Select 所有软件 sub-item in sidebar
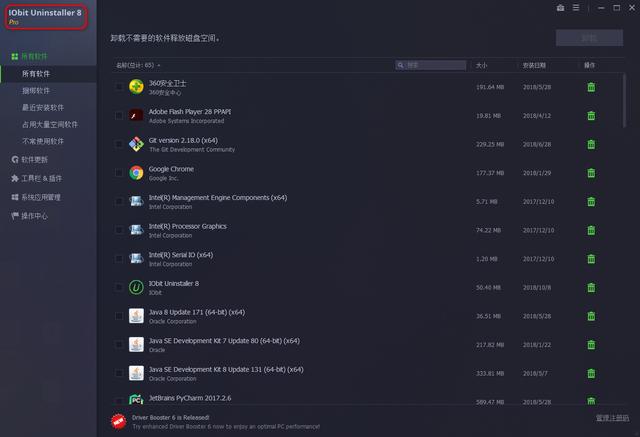This screenshot has height=437, width=640. tap(48, 74)
